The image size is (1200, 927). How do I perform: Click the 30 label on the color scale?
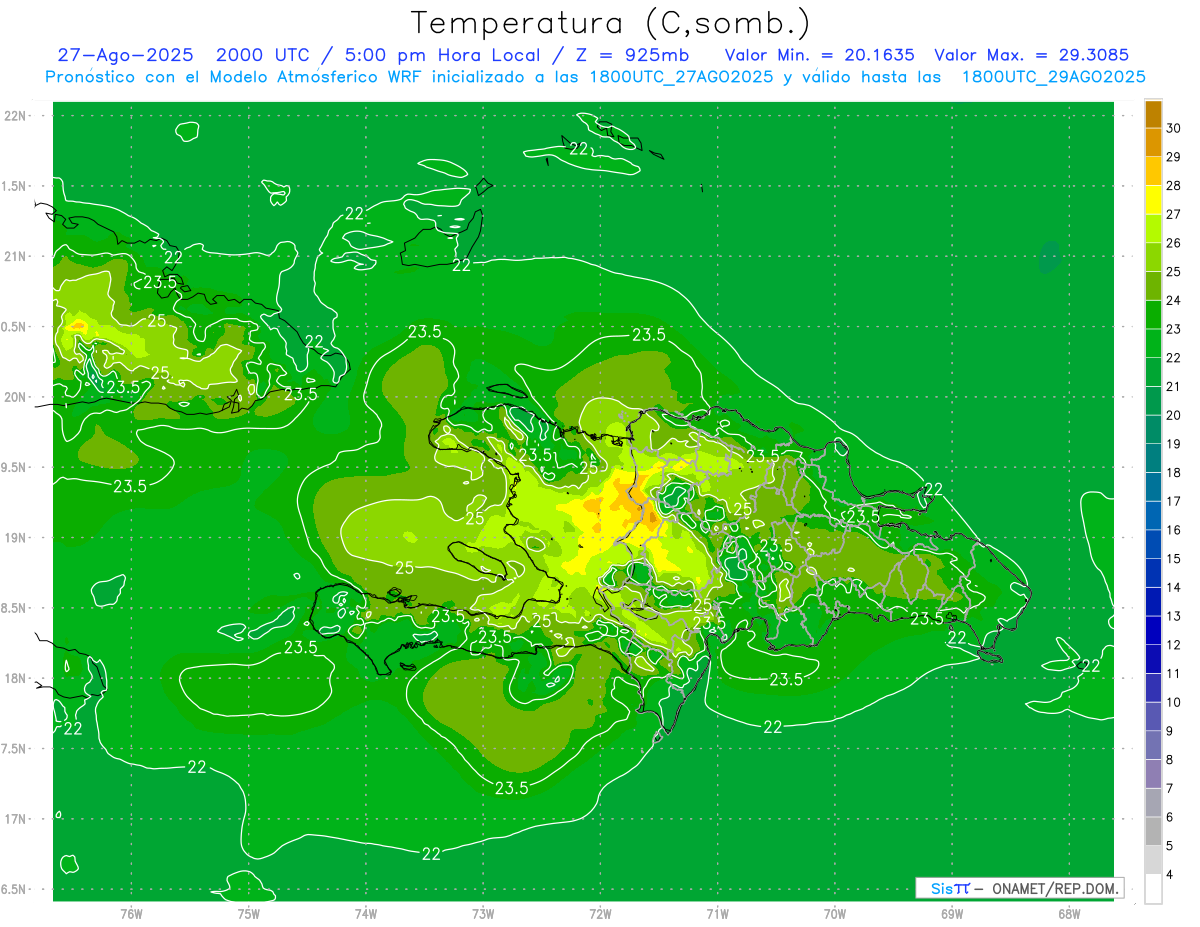[x=1174, y=128]
